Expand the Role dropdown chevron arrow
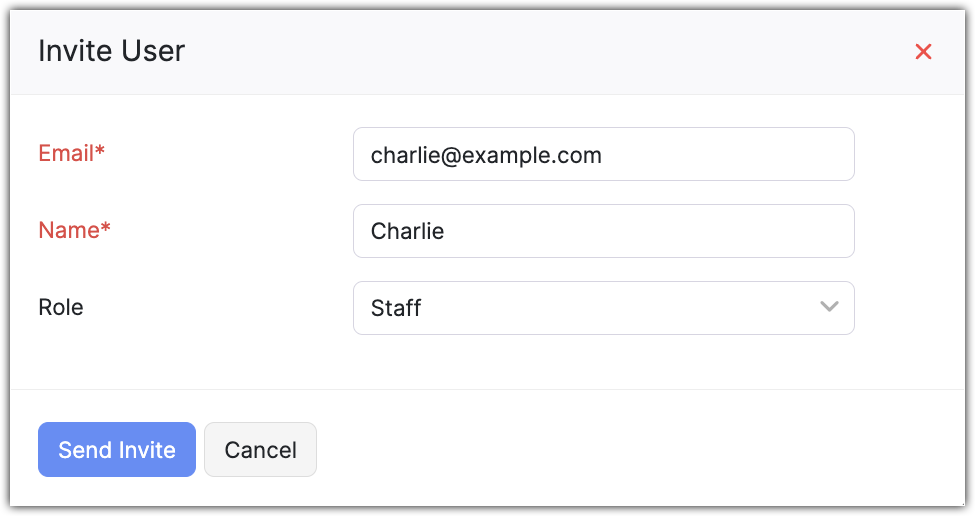 829,307
